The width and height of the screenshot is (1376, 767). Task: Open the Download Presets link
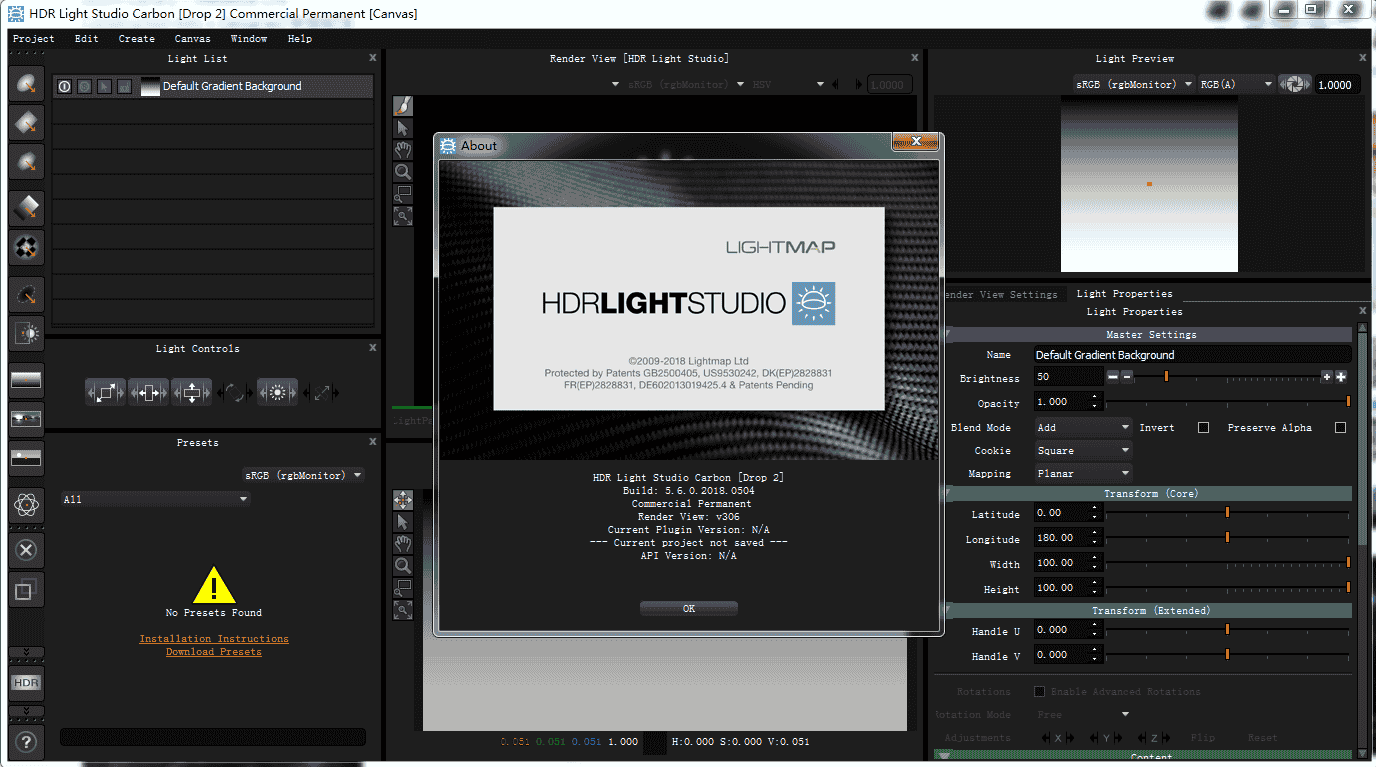click(213, 651)
